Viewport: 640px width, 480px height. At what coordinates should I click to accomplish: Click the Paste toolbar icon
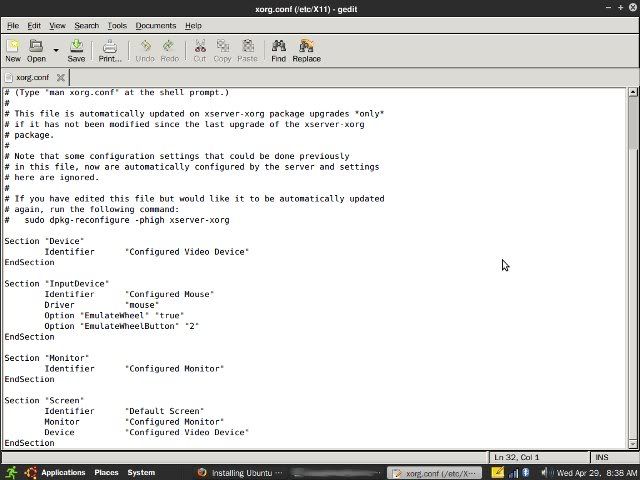click(247, 50)
